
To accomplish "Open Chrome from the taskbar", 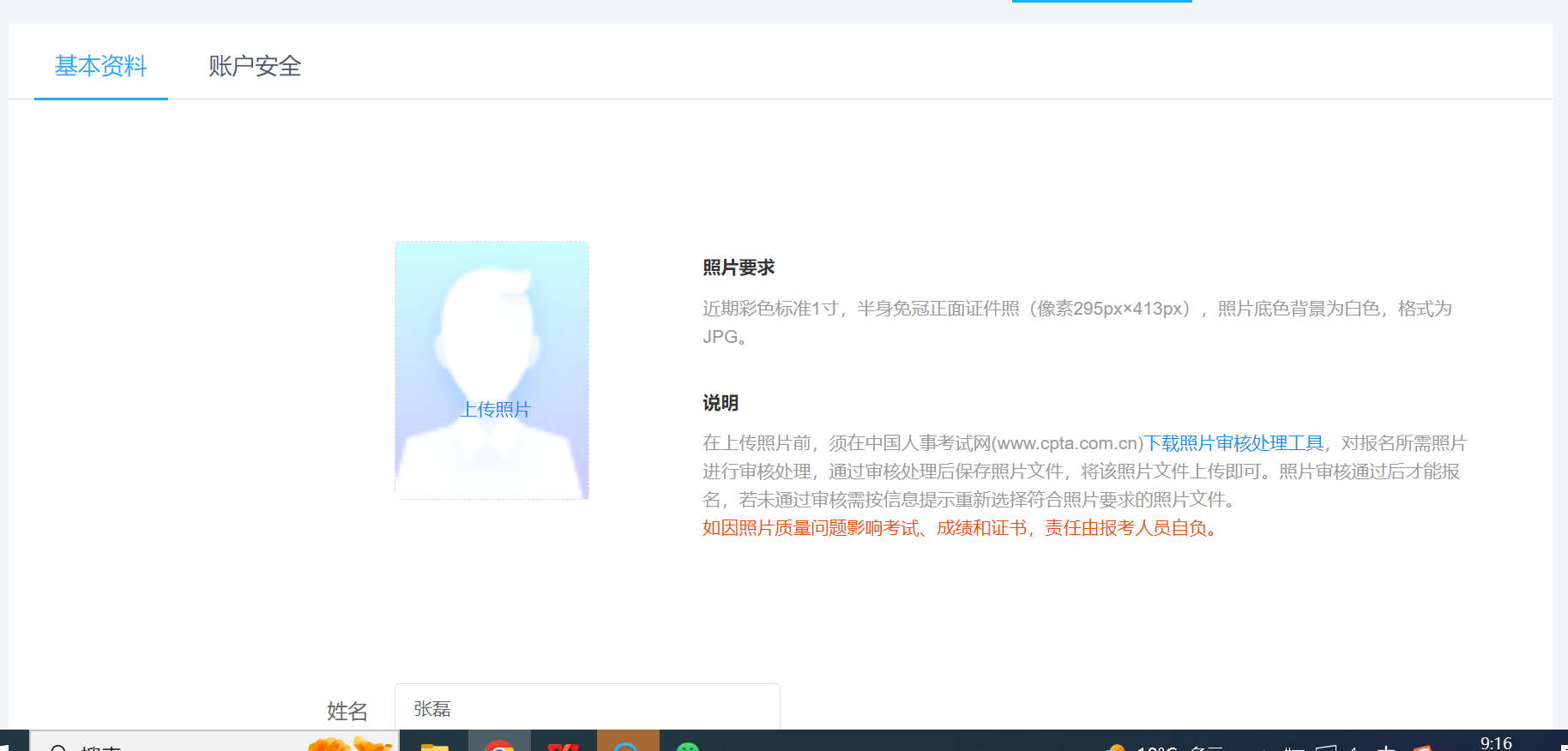I will tap(499, 742).
